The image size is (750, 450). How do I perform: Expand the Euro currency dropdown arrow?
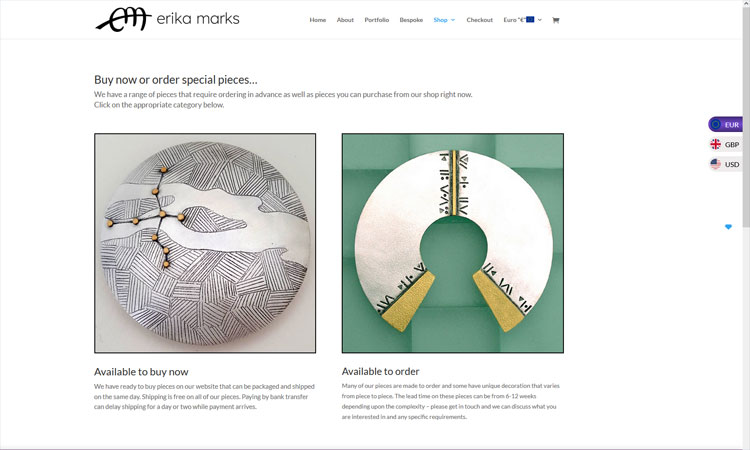540,20
